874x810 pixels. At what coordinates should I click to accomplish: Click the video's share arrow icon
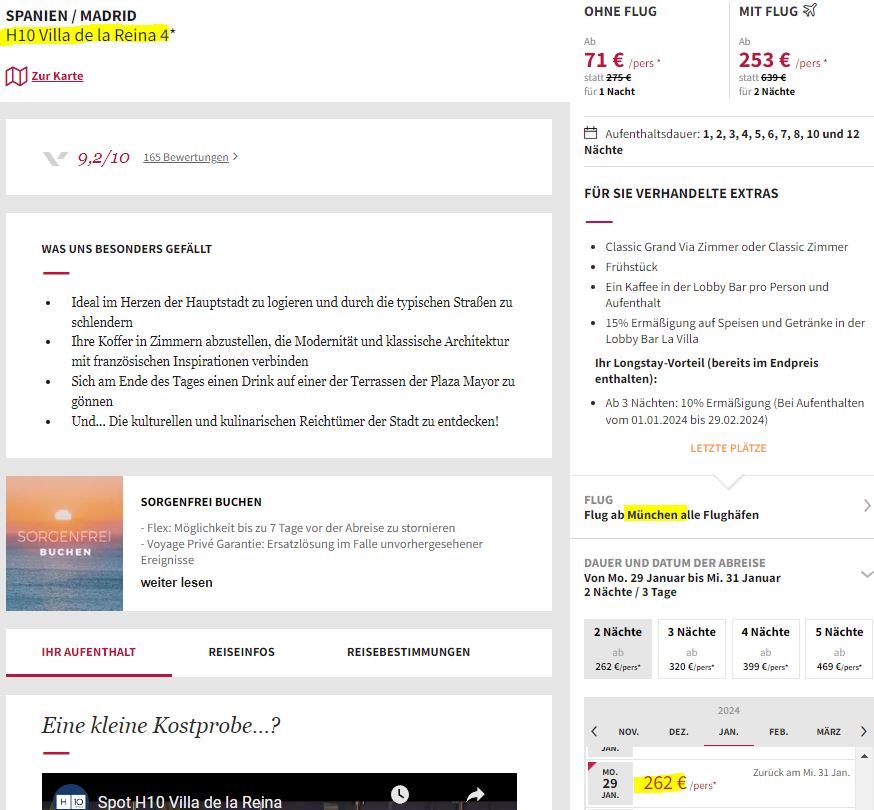475,794
